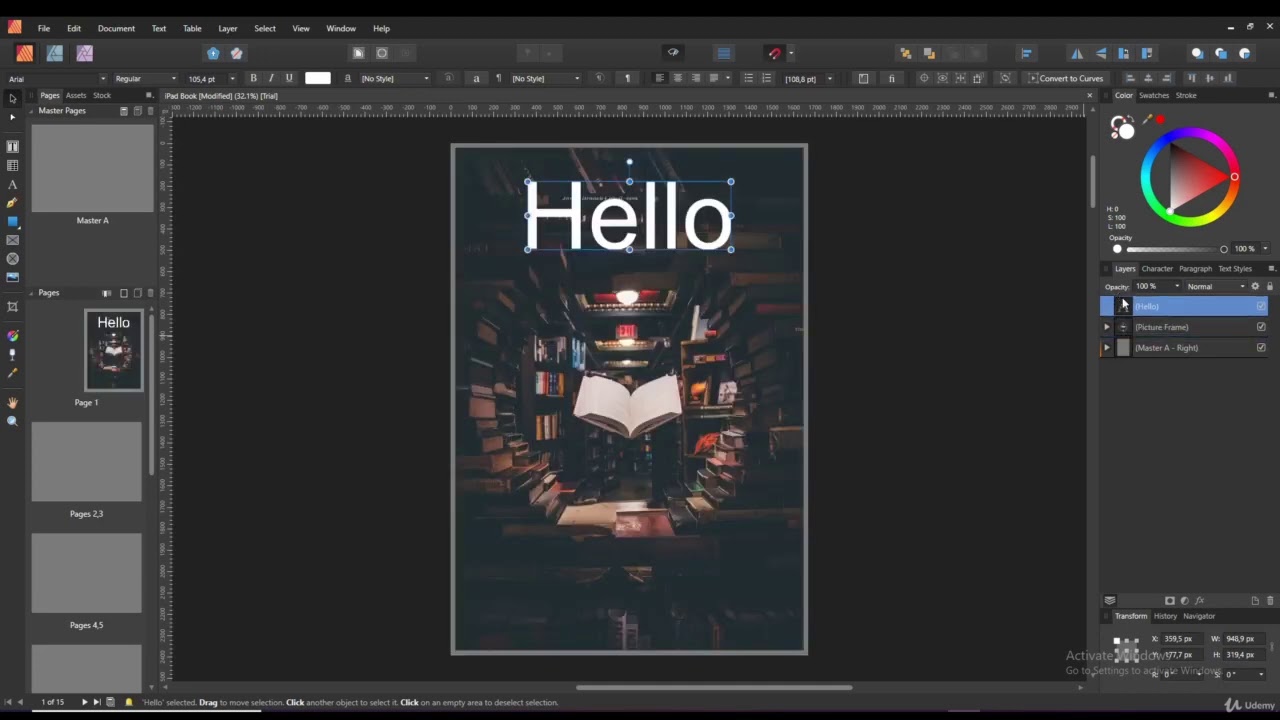This screenshot has height=720, width=1280.
Task: Open the Arial font family dropdown
Action: pyautogui.click(x=56, y=79)
